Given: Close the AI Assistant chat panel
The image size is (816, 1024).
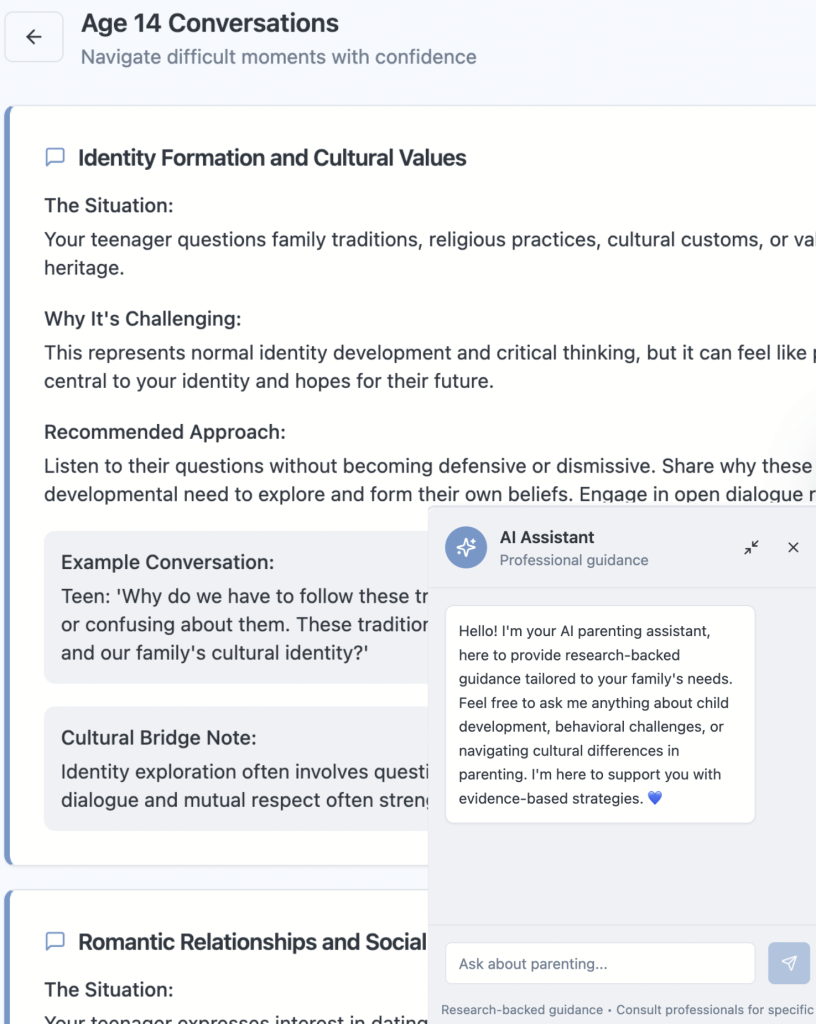Looking at the screenshot, I should (793, 547).
